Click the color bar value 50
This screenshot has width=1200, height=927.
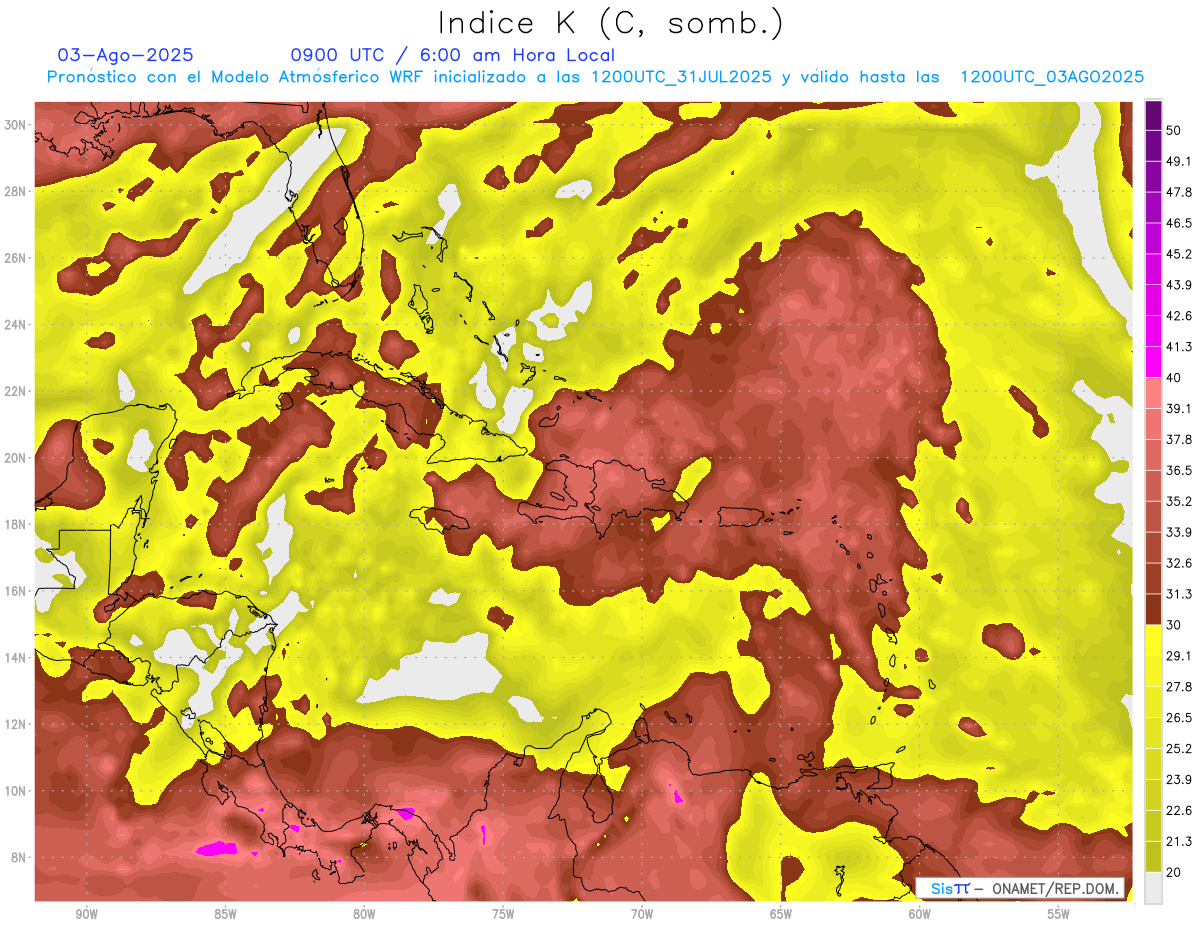1173,130
